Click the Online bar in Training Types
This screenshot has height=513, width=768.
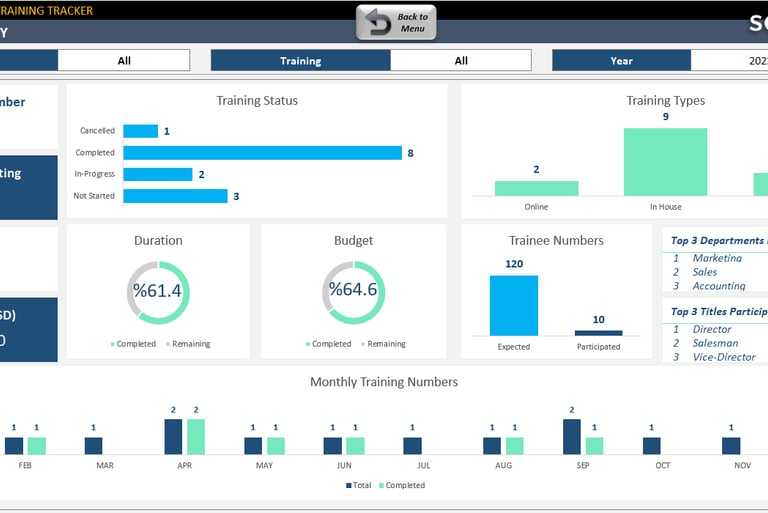[536, 188]
